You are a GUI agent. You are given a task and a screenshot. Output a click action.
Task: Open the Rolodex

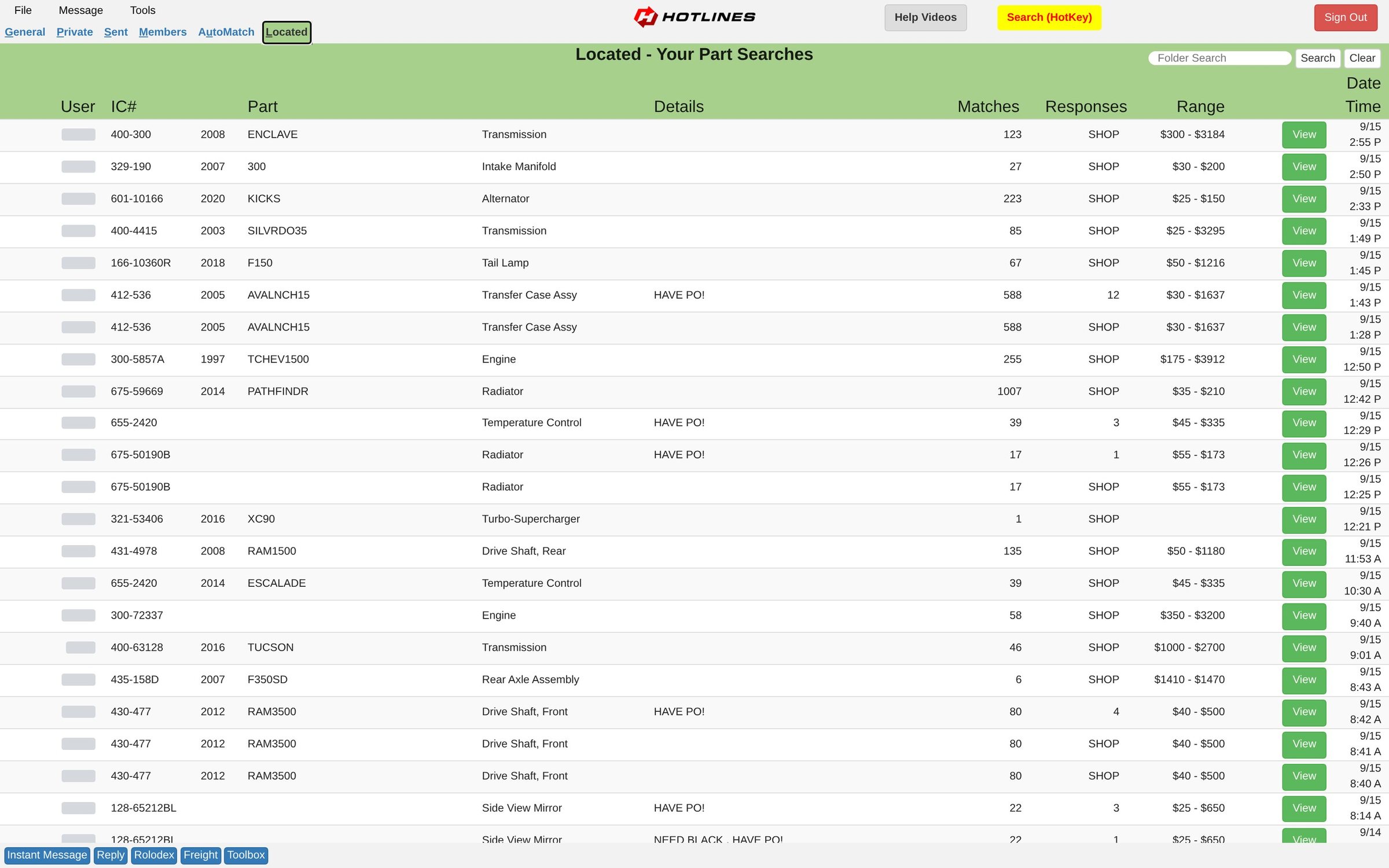coord(154,855)
